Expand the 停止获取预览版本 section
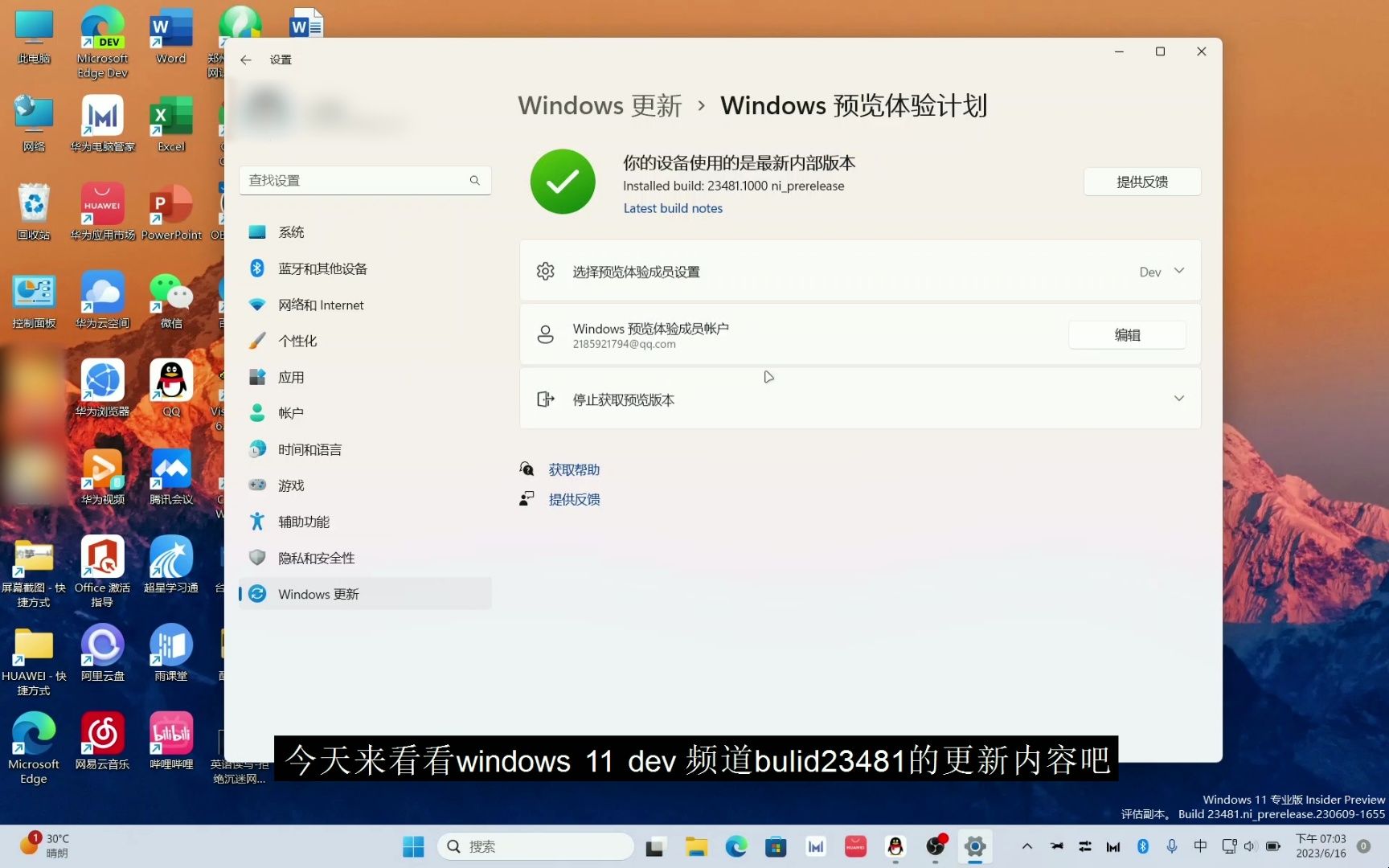1389x868 pixels. 1178,398
